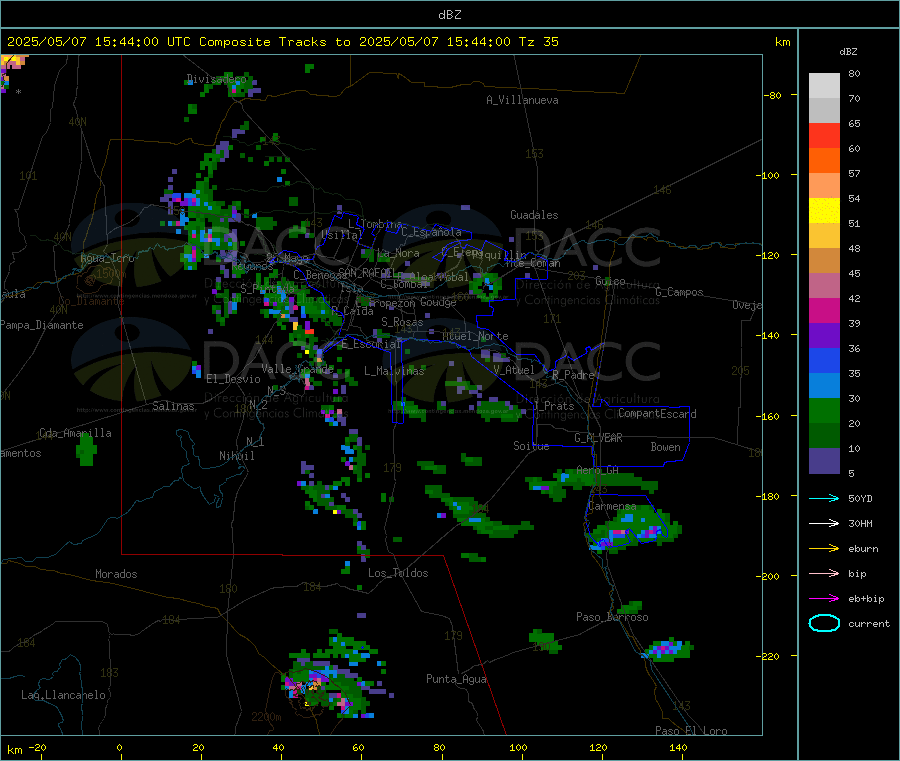Select the dark orange swatch below red

824,161
